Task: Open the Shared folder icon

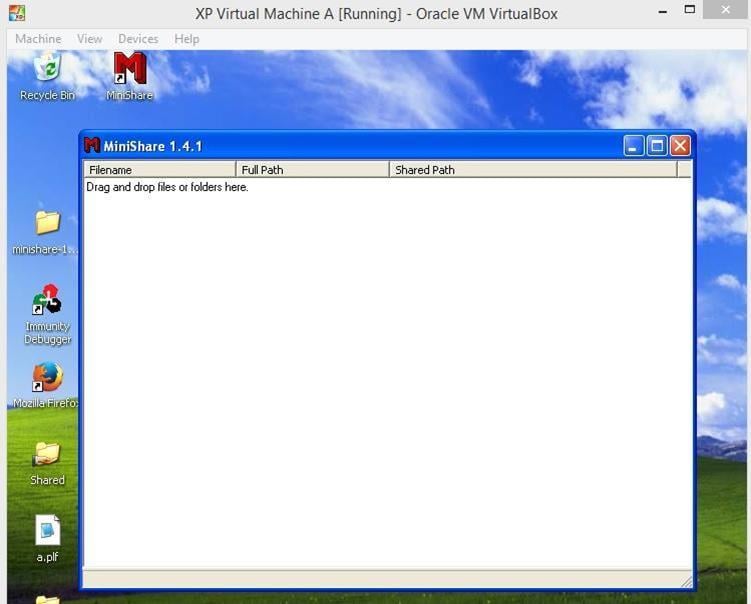Action: pos(47,456)
